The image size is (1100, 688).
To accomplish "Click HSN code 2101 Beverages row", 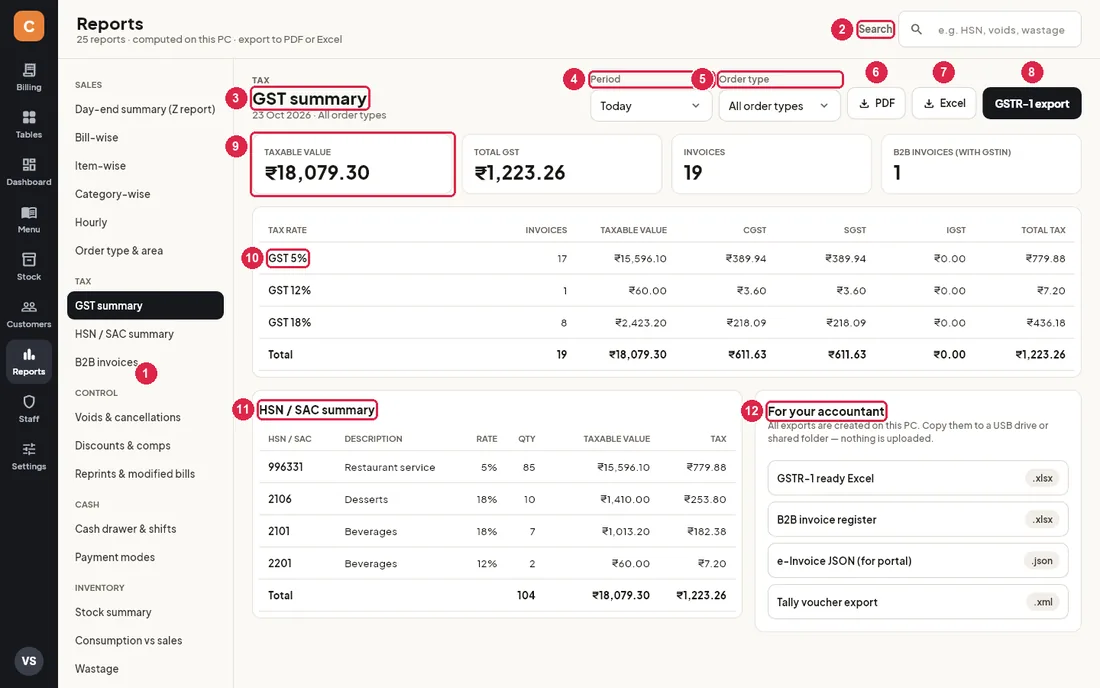I will [497, 532].
